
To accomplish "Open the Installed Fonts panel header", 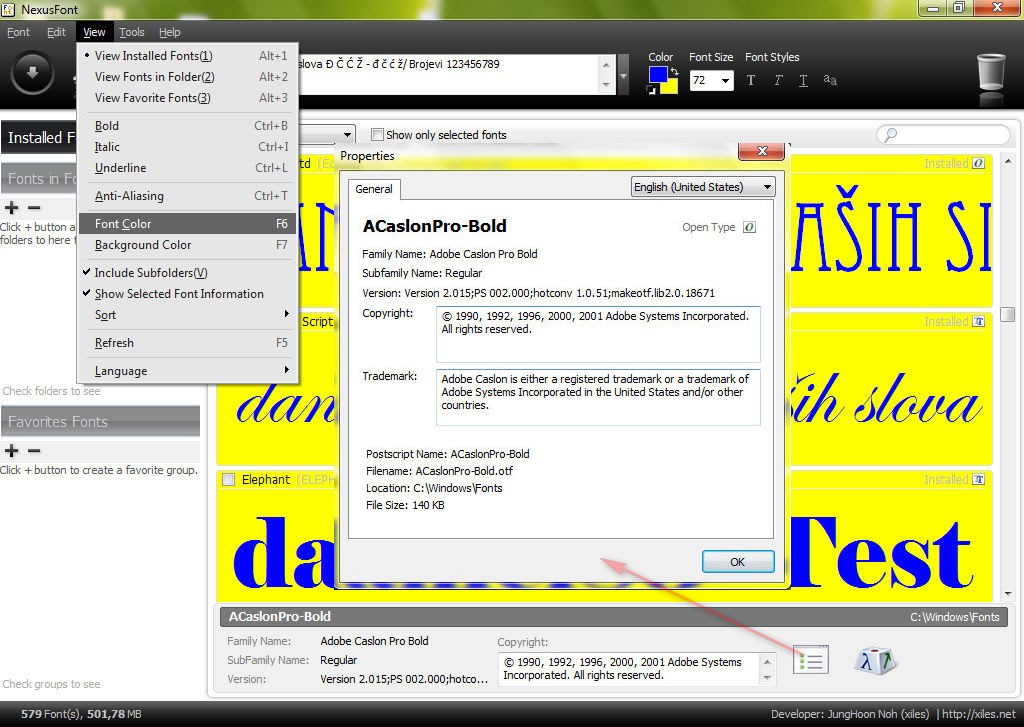I will pyautogui.click(x=39, y=138).
